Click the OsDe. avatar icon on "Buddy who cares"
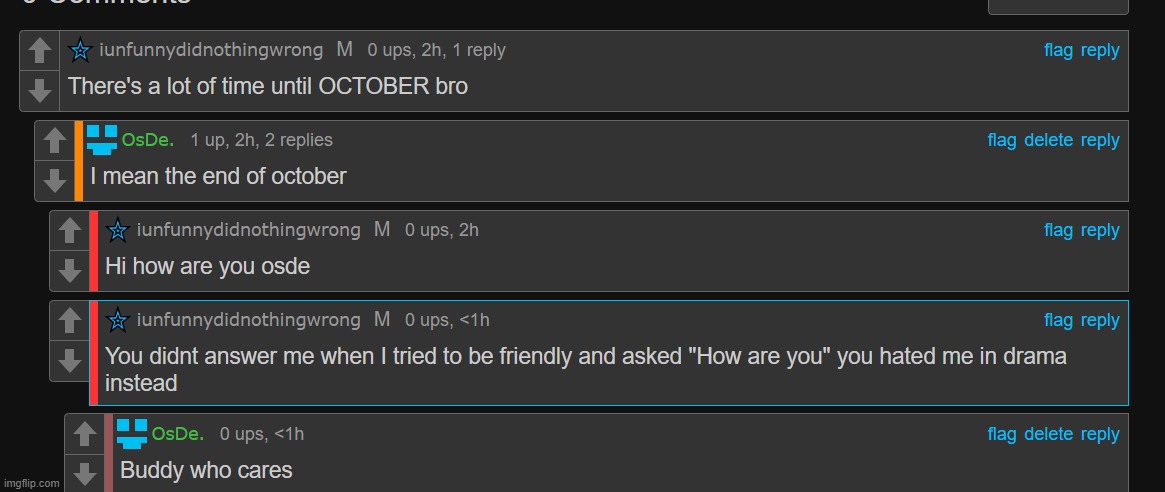Image resolution: width=1165 pixels, height=492 pixels. coord(132,434)
